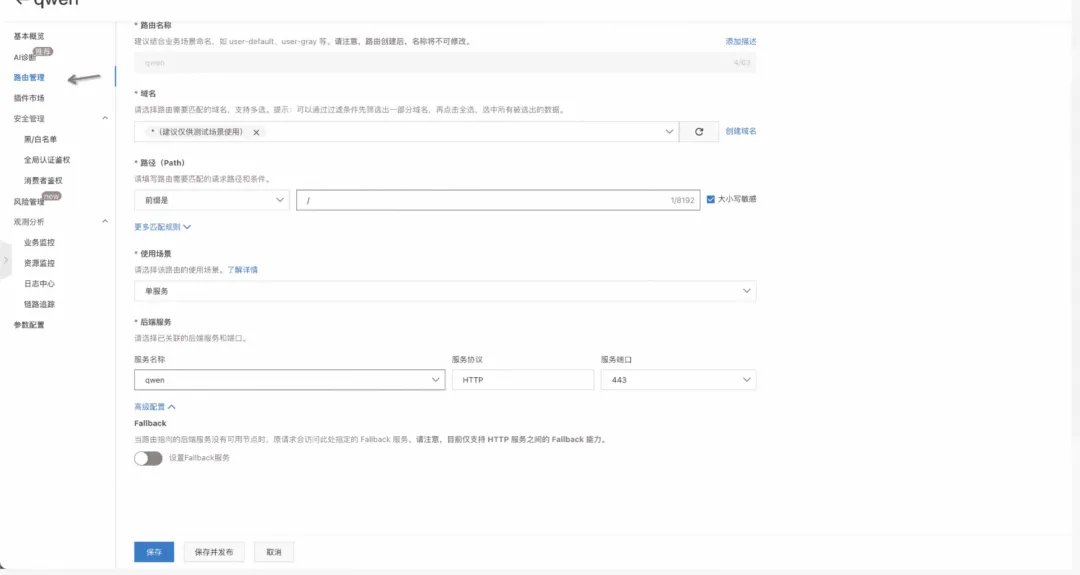The height and width of the screenshot is (575, 1080).
Task: Click the 保存并发布 button
Action: coord(214,552)
